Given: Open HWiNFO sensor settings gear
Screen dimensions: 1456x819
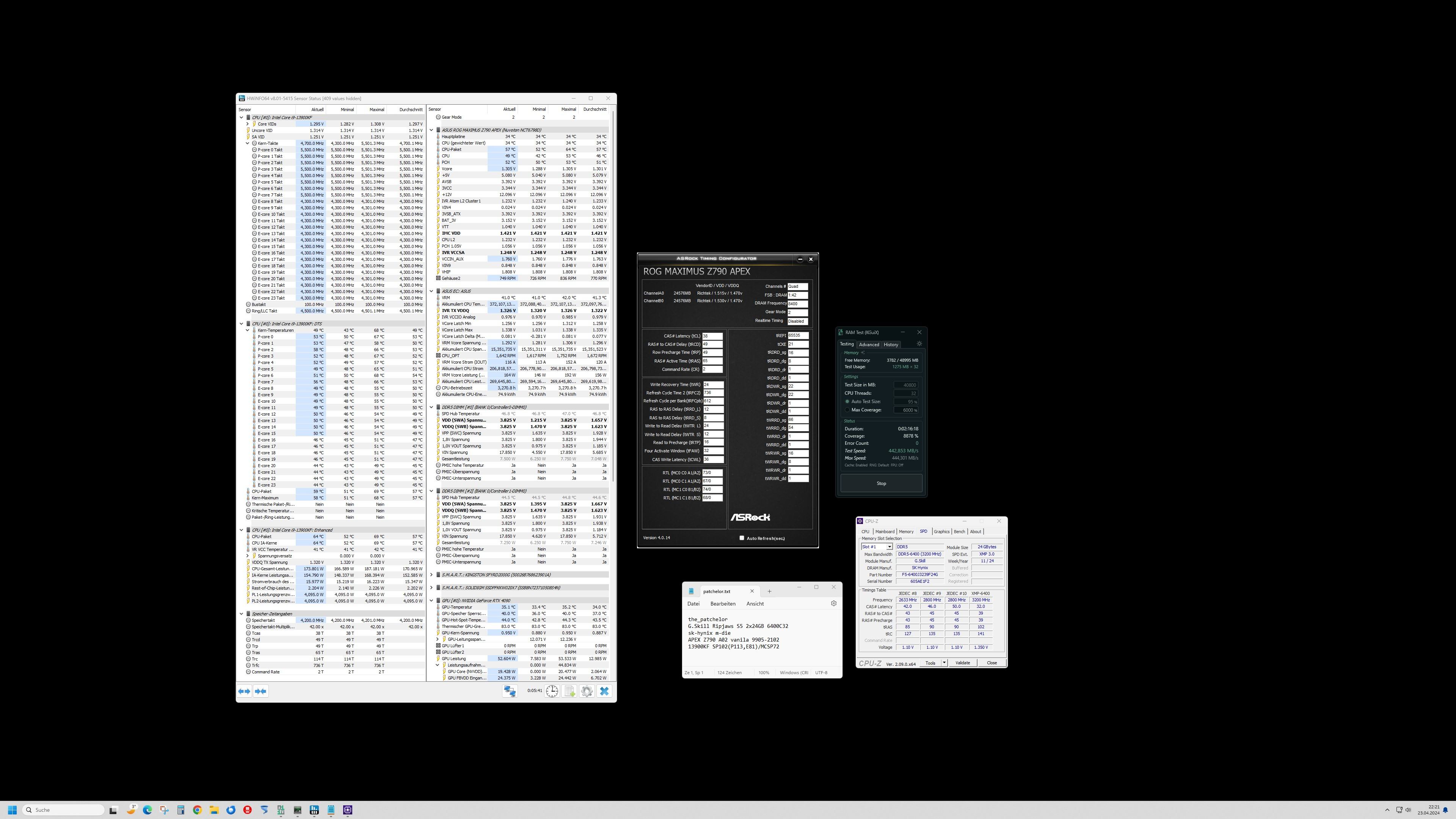Looking at the screenshot, I should click(x=587, y=691).
